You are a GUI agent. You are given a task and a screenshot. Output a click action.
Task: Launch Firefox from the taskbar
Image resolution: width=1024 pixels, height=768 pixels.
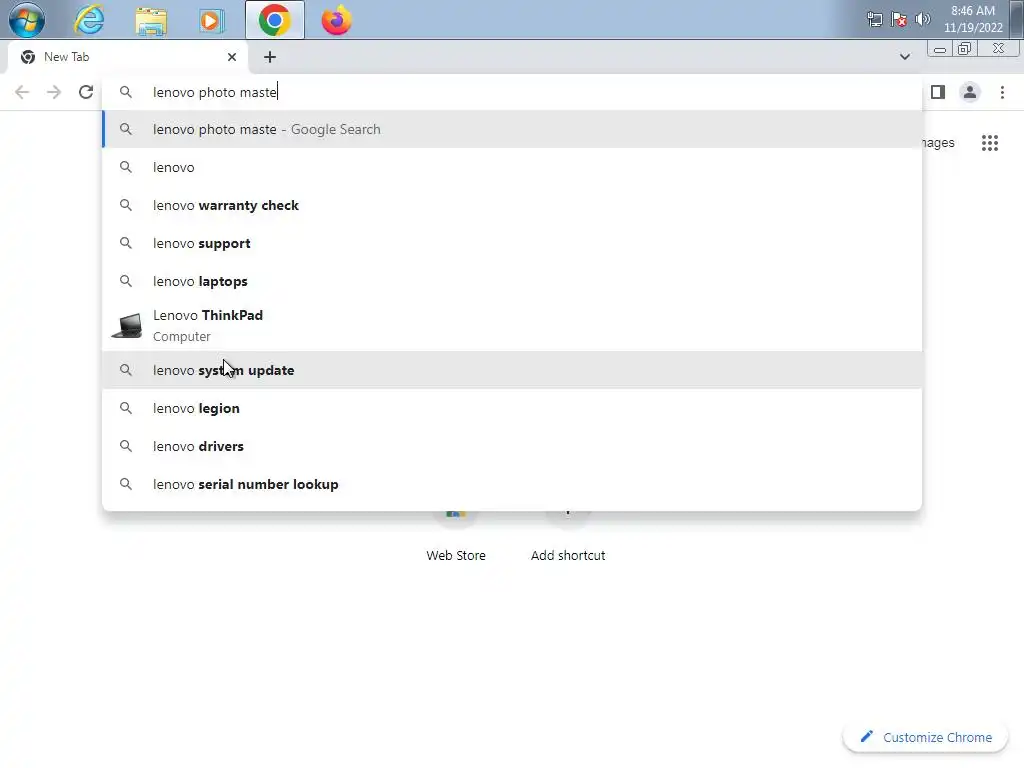[x=336, y=20]
